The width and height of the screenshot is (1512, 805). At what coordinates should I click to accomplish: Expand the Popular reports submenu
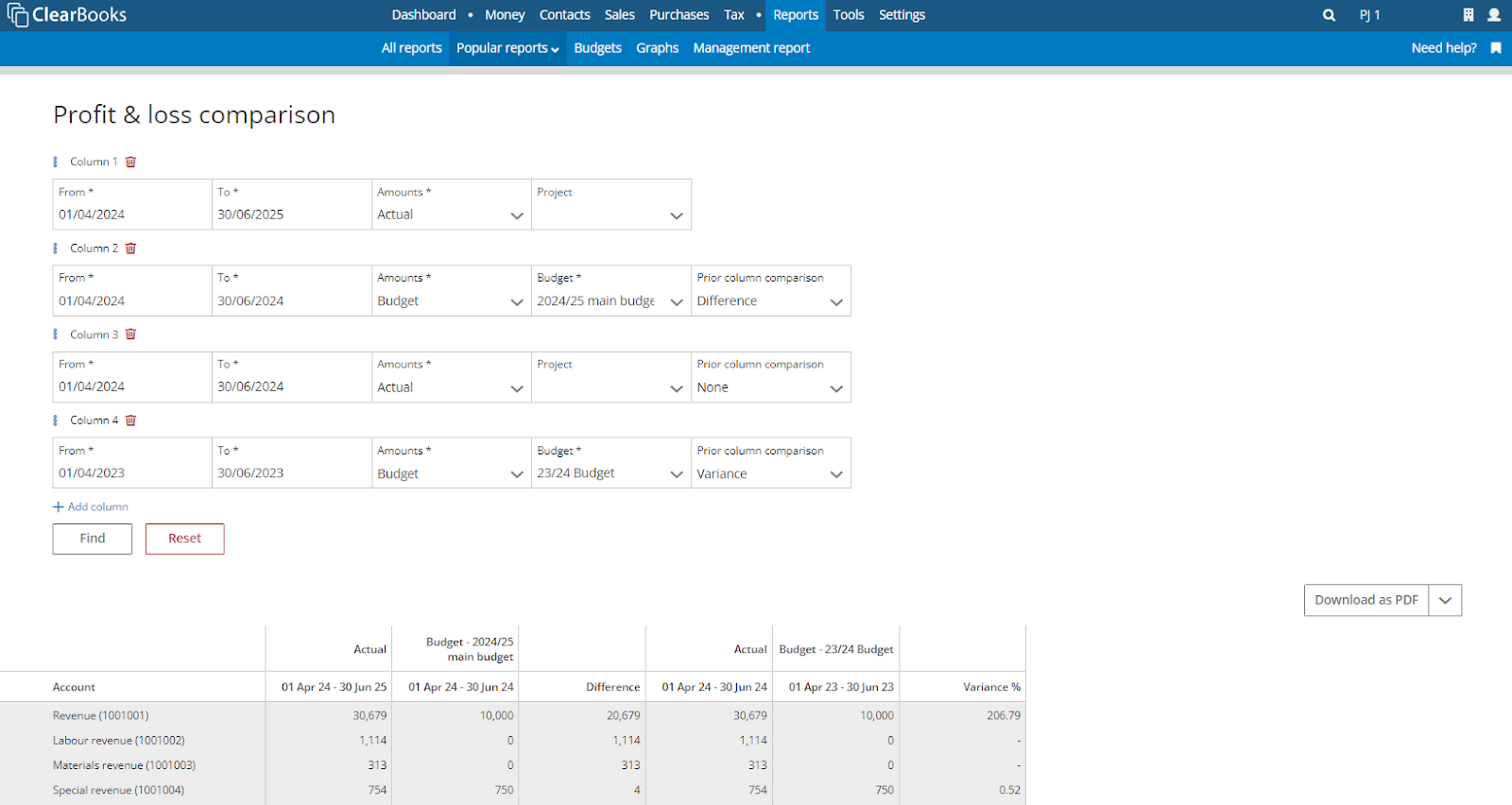pyautogui.click(x=507, y=48)
